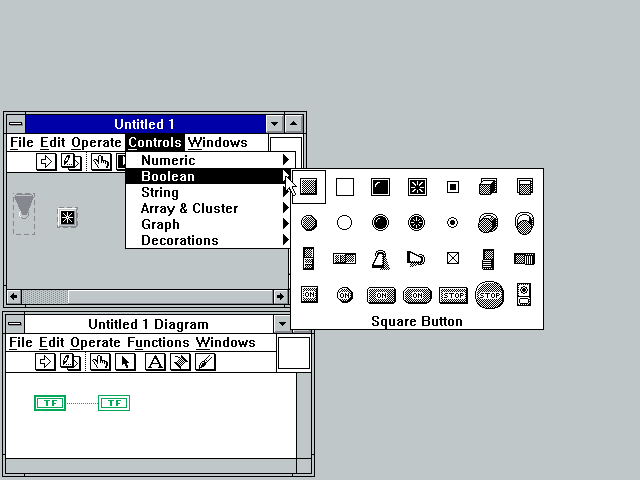Click the run arrow in Diagram toolbar
640x480 pixels.
(46, 362)
